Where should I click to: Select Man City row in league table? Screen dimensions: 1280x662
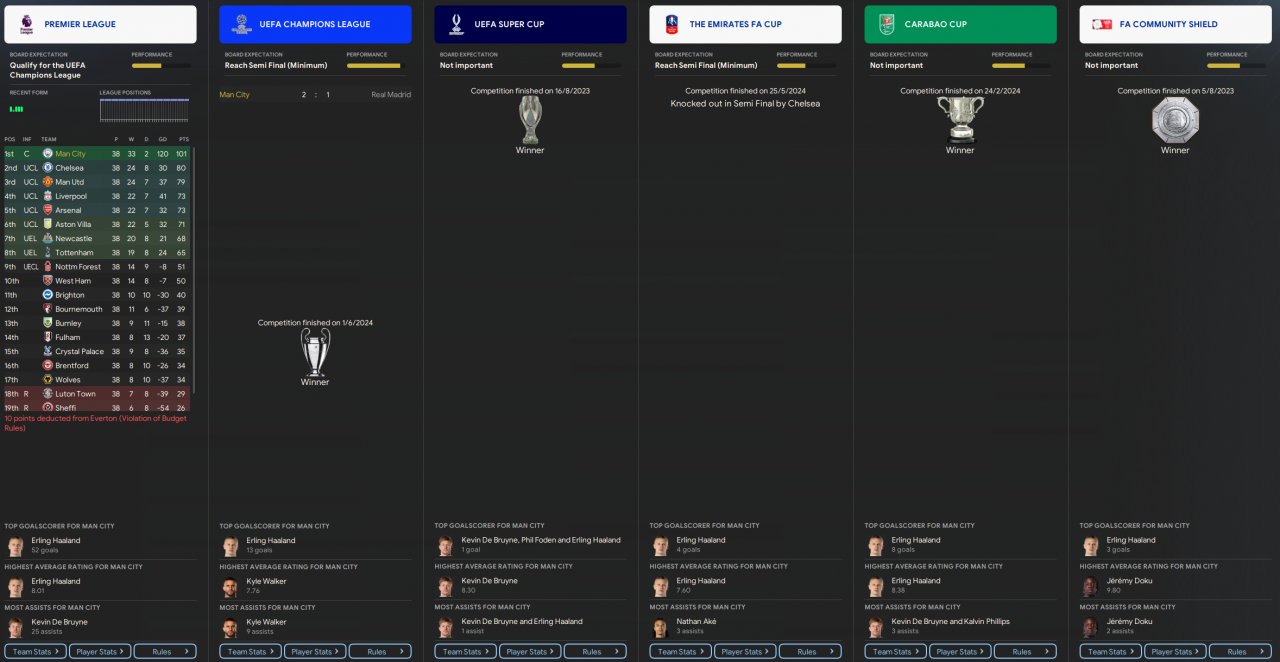pyautogui.click(x=98, y=154)
